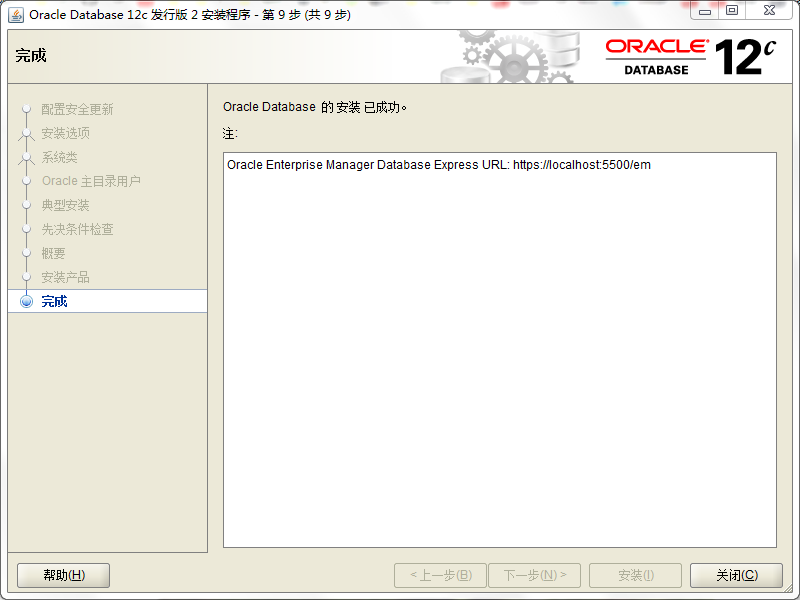This screenshot has height=600, width=800.
Task: Select the 配置安全更新 step
Action: pyautogui.click(x=77, y=109)
